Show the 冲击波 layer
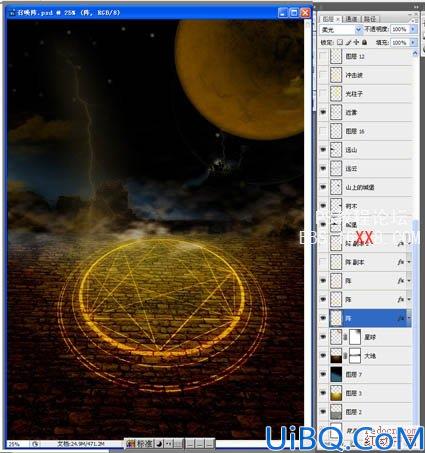 coord(323,75)
